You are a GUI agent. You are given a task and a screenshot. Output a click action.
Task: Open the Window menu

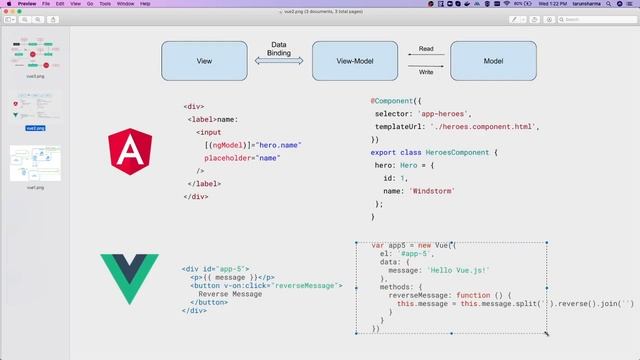click(125, 4)
